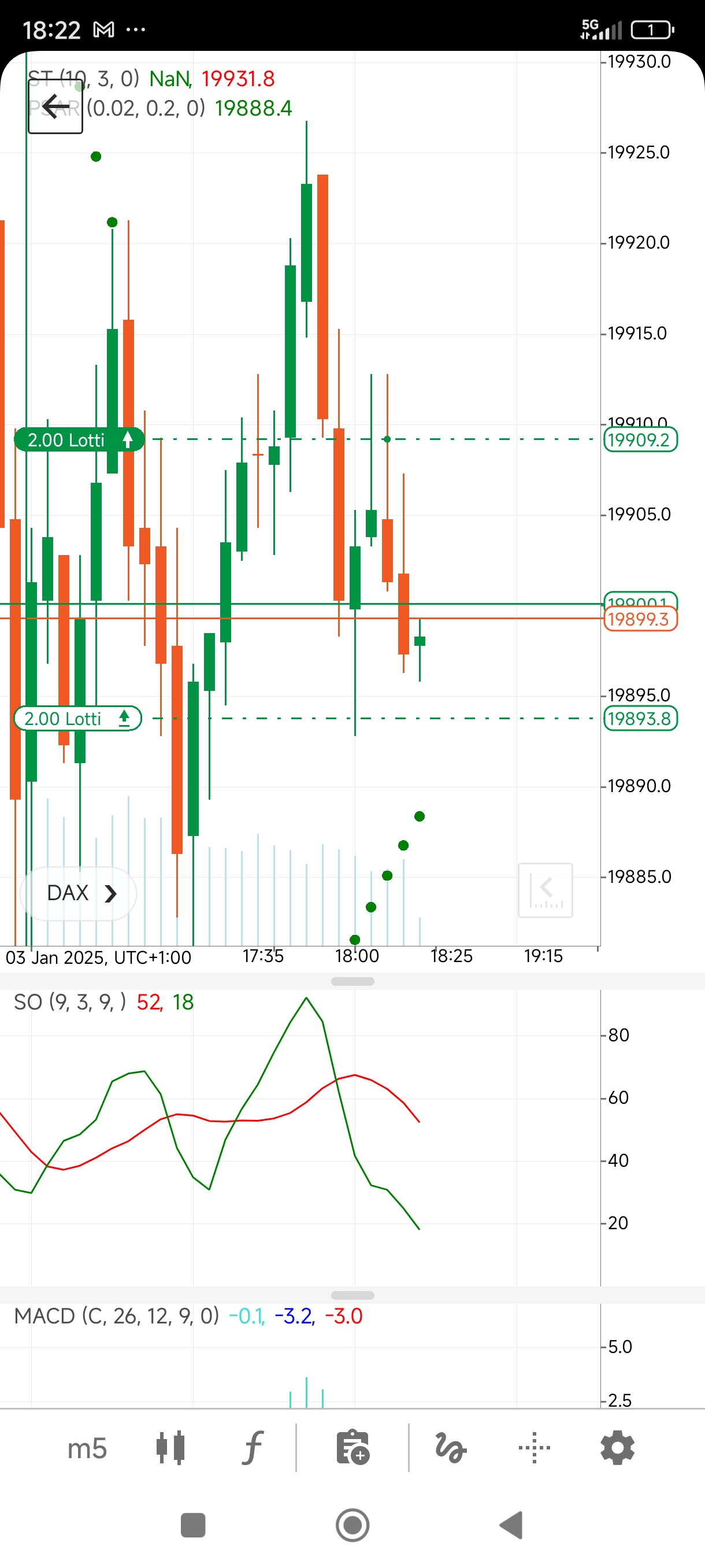The height and width of the screenshot is (1568, 705).
Task: Grab the divider handle above MACD panel
Action: point(352,1295)
